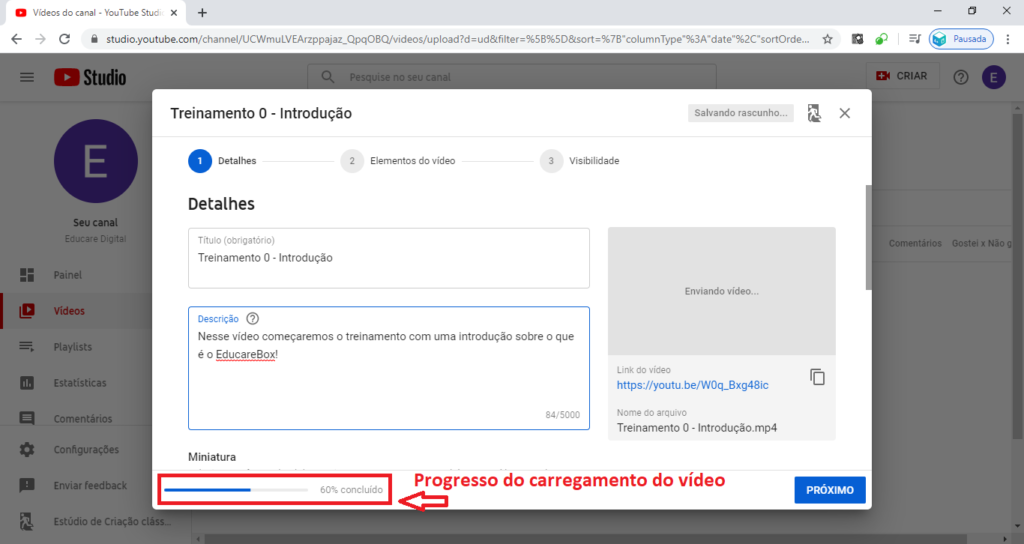Go to step 3 Visibilidade
Viewport: 1024px width, 544px height.
pyautogui.click(x=579, y=161)
